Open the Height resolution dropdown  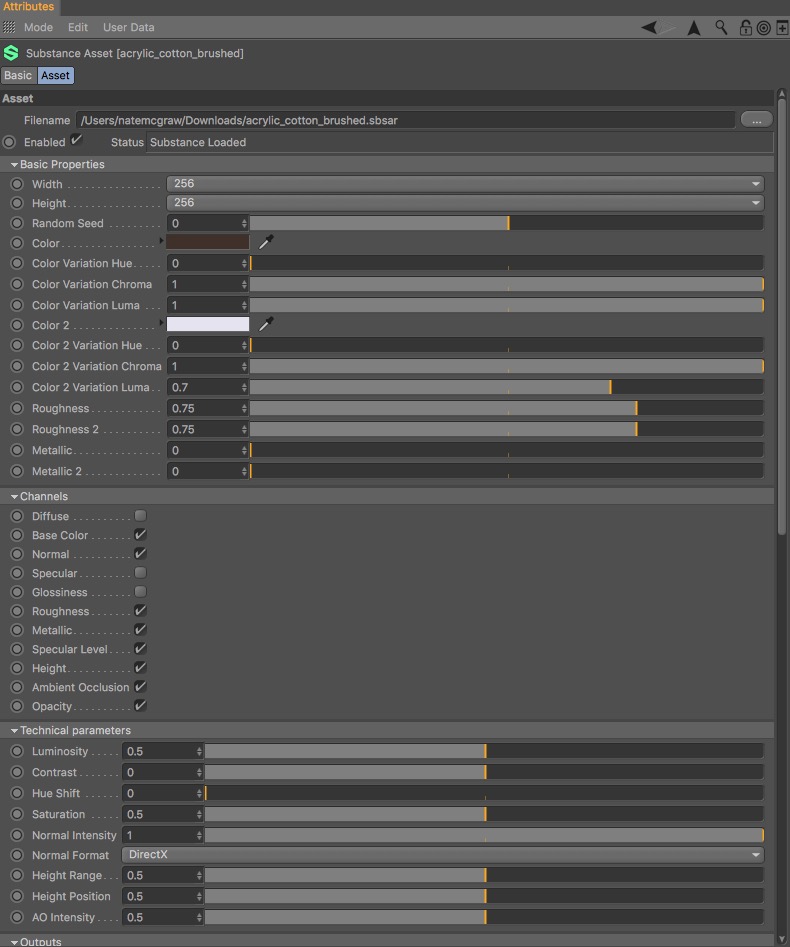[465, 203]
